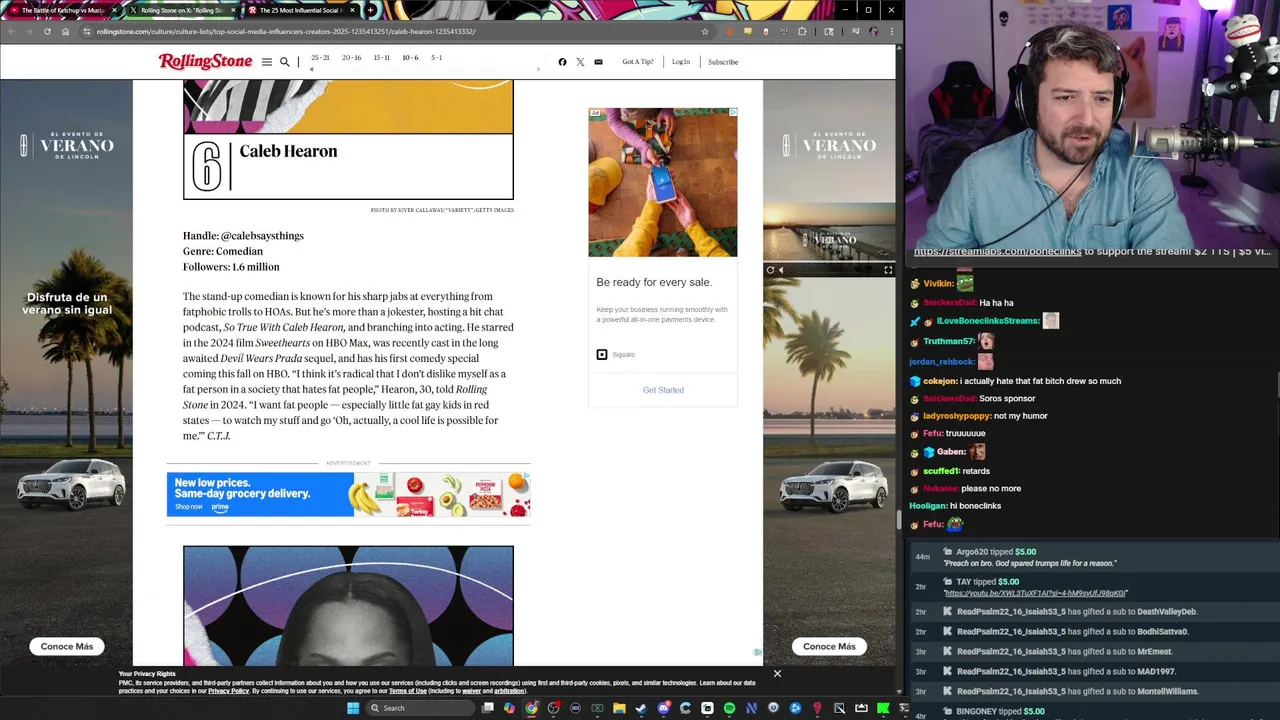Open Steam from the taskbar
1280x720 pixels.
[641, 708]
